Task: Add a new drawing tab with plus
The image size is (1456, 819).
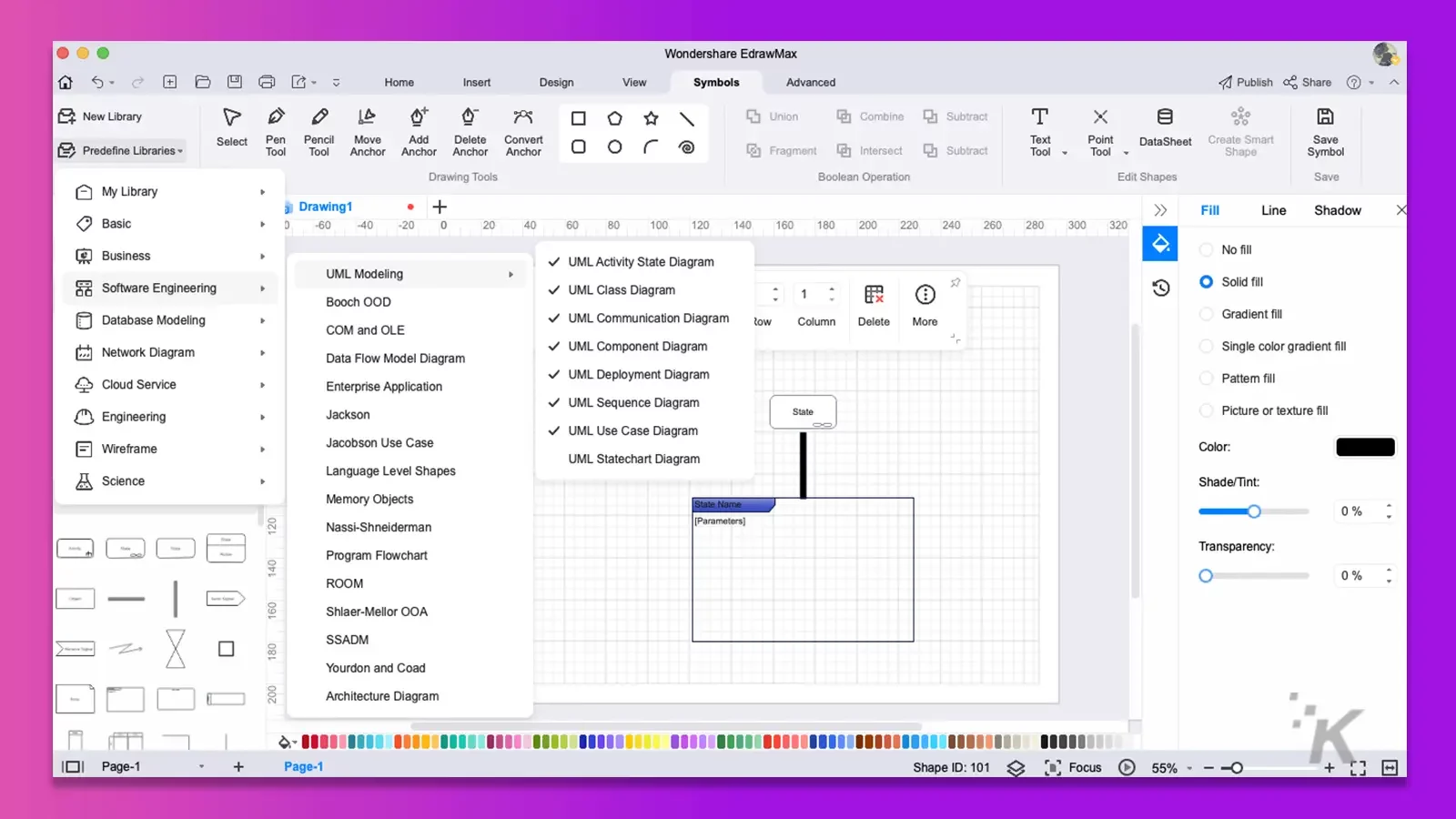Action: point(440,207)
